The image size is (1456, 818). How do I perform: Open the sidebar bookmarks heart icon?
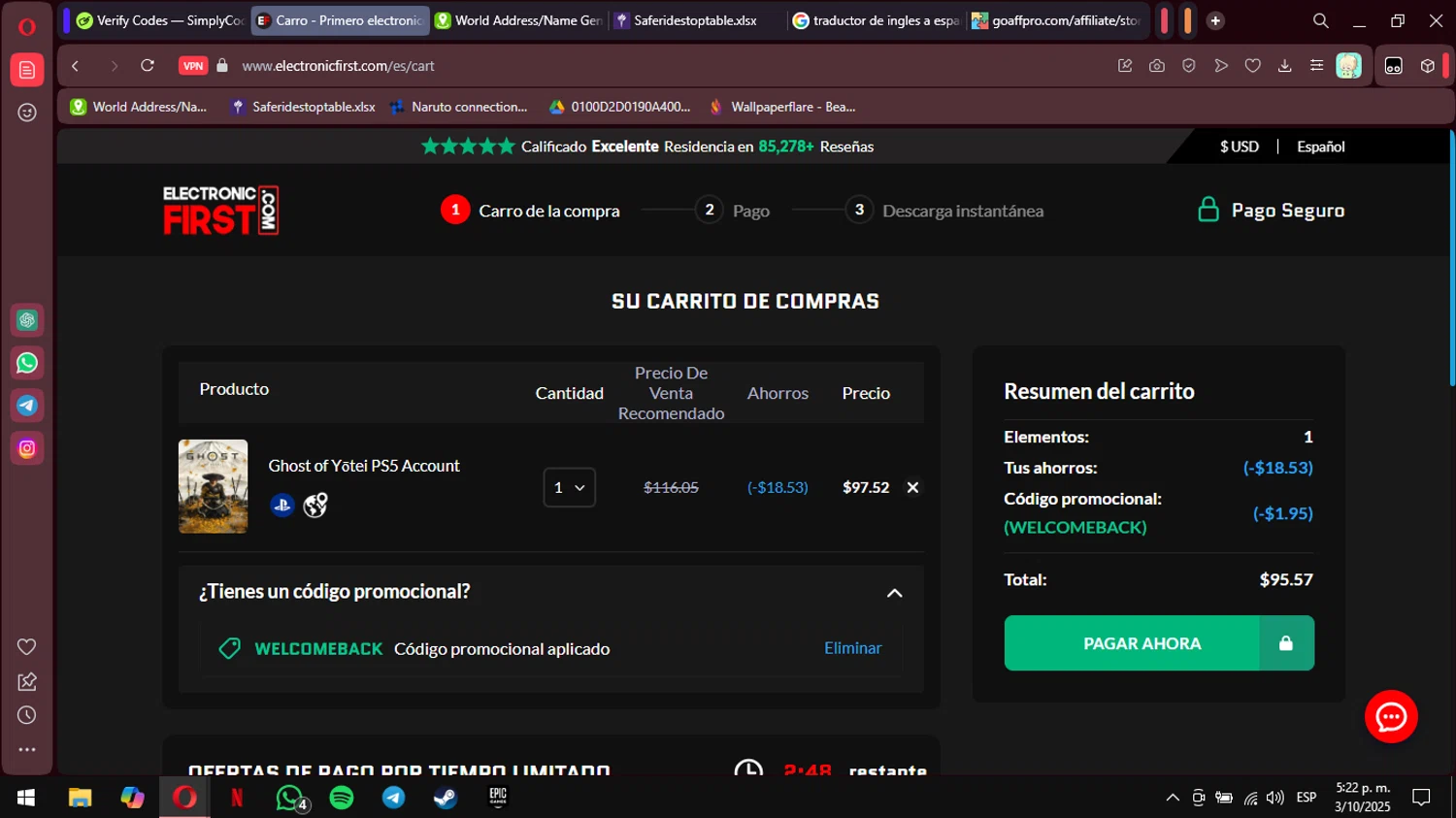tap(27, 647)
